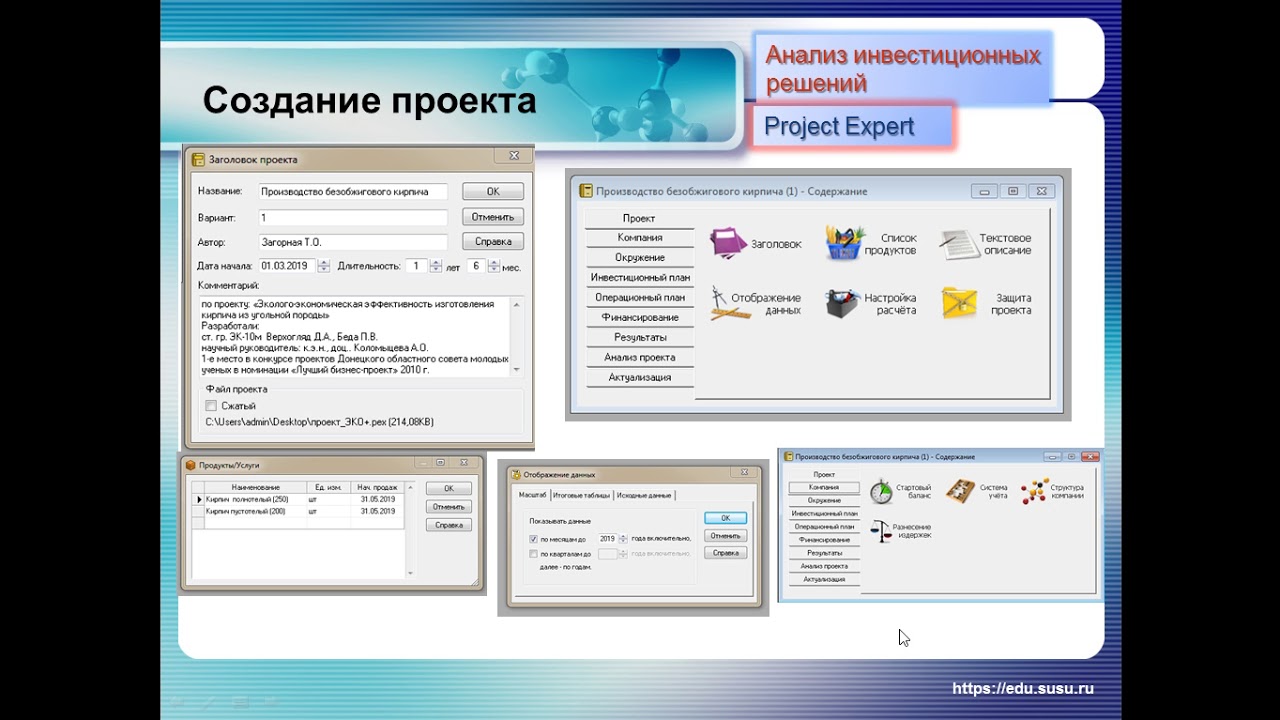Click the Комментарий text area
Viewport: 1280px width, 720px height.
coord(353,336)
